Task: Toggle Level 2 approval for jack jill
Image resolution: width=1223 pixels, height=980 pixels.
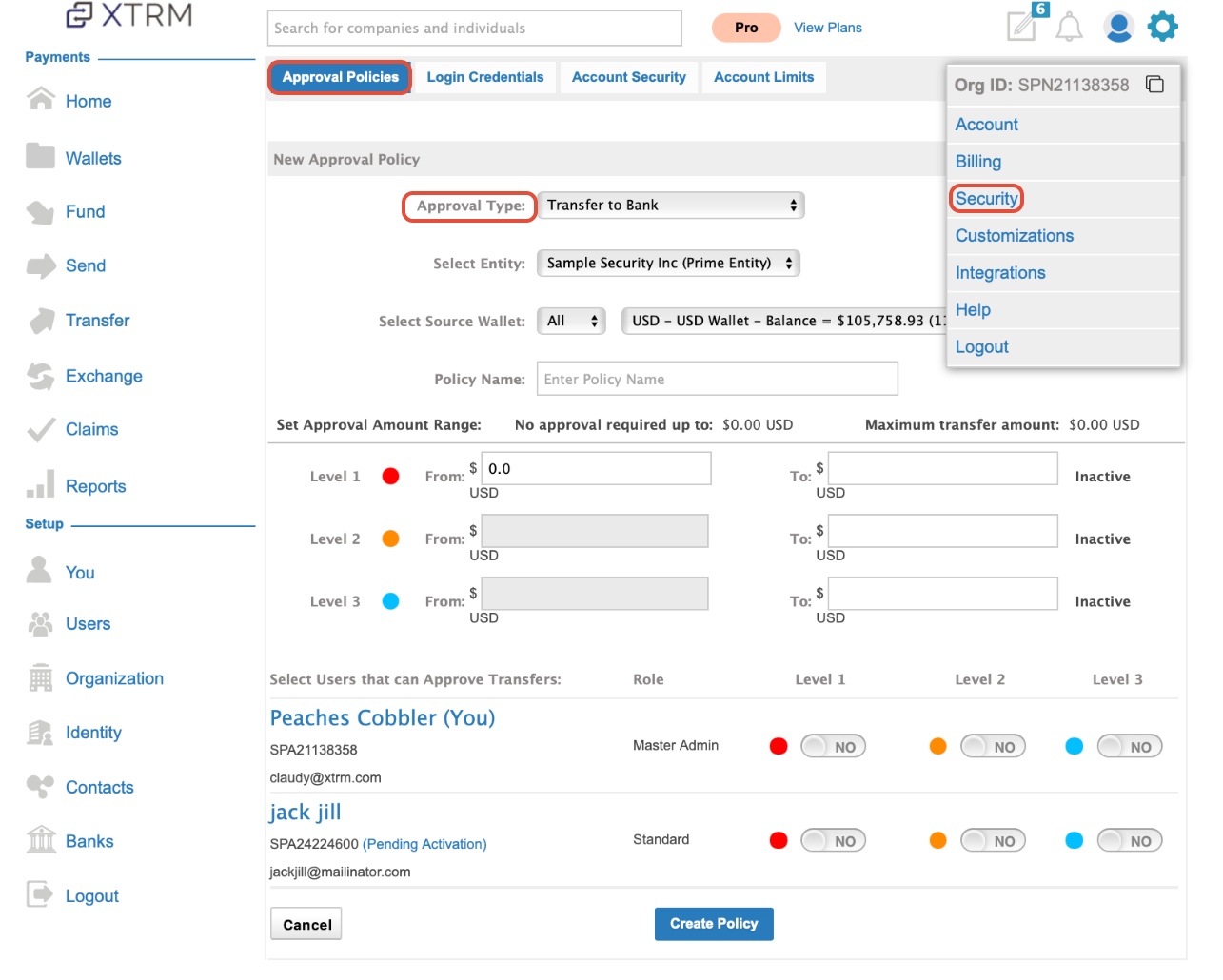Action: 993,840
